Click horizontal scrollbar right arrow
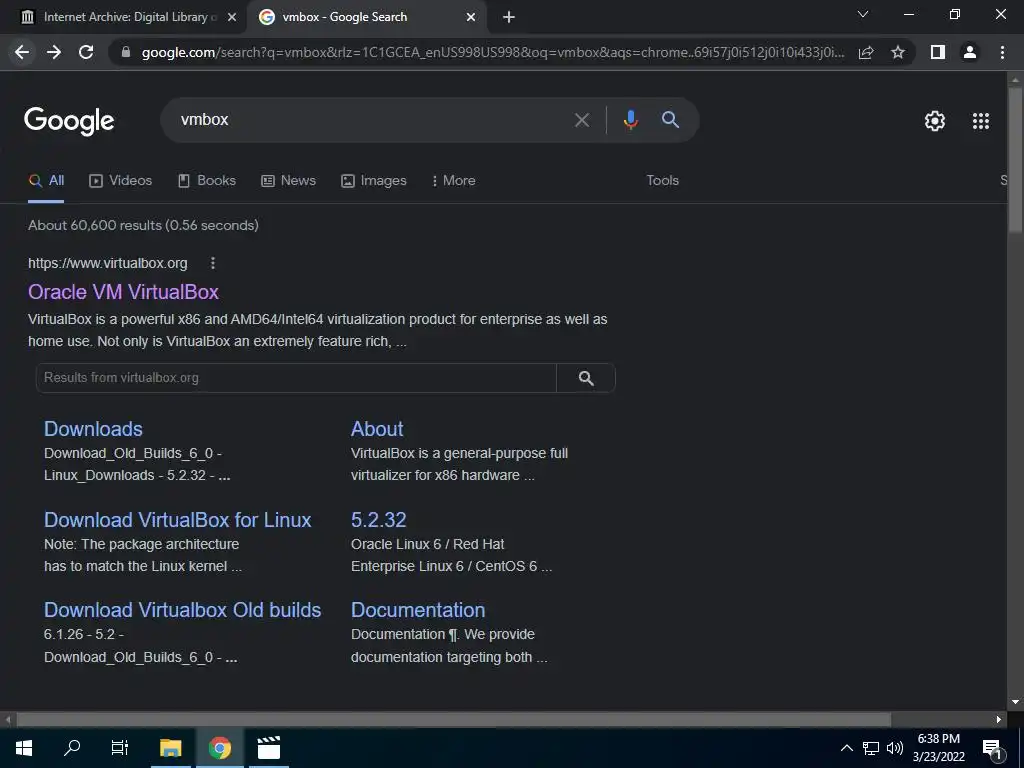This screenshot has width=1024, height=768. pos(999,720)
